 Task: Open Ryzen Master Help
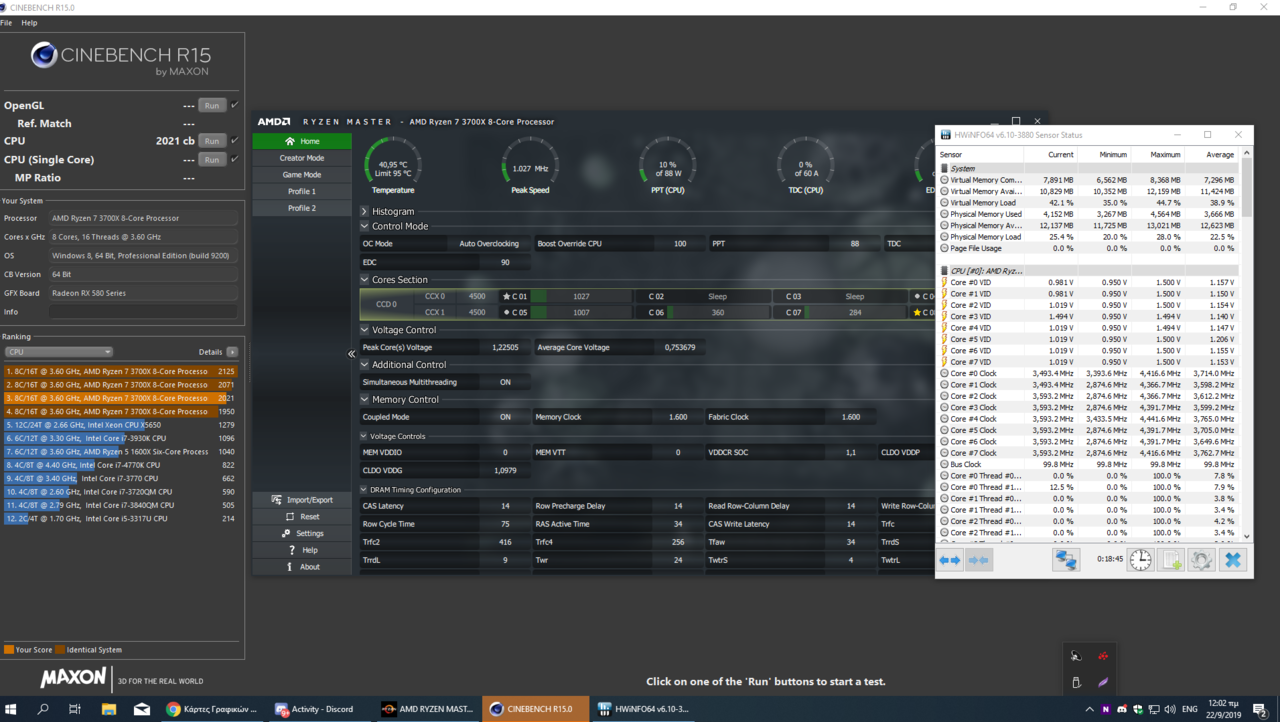coord(302,550)
